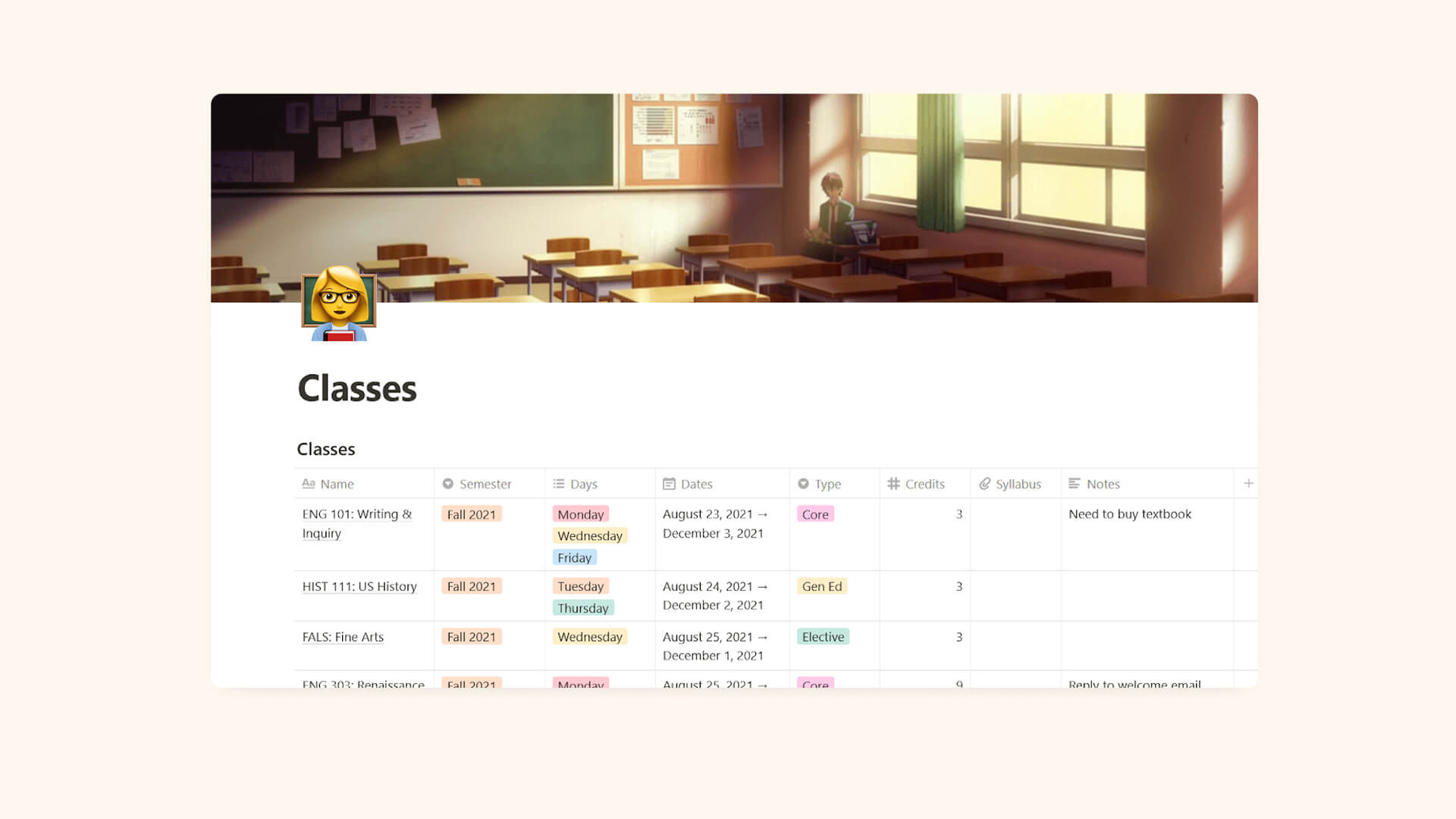Toggle the Elective tag for FALS Fine Arts
This screenshot has width=1456, height=819.
(x=822, y=636)
